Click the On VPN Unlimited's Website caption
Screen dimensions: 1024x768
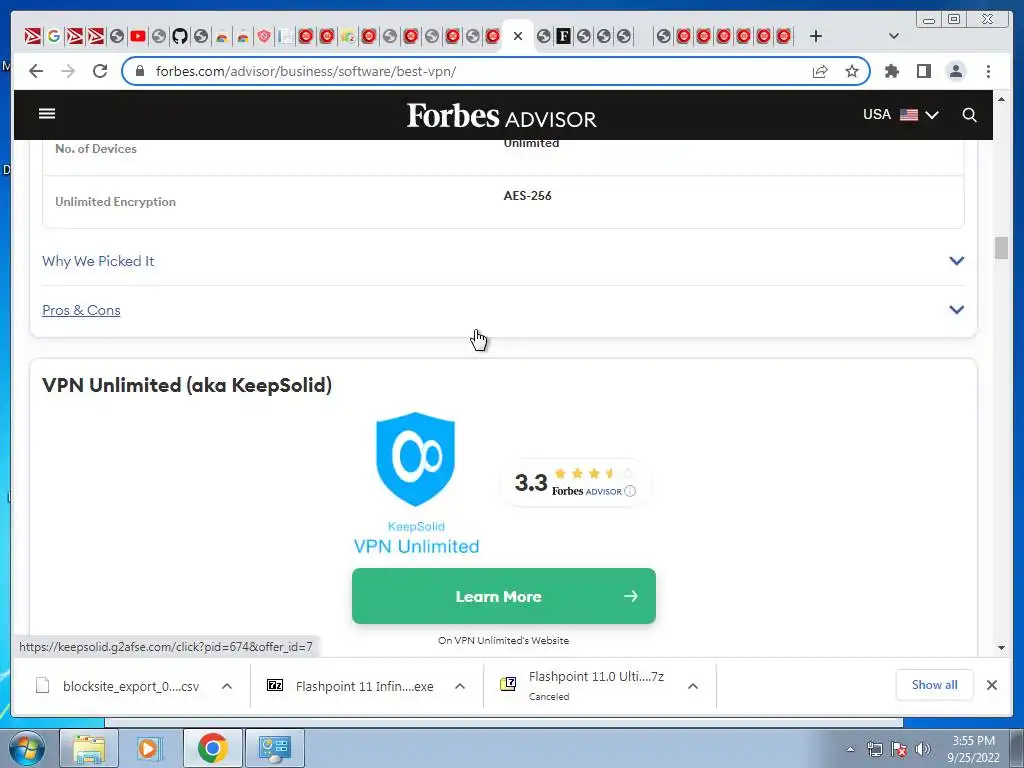coord(504,641)
